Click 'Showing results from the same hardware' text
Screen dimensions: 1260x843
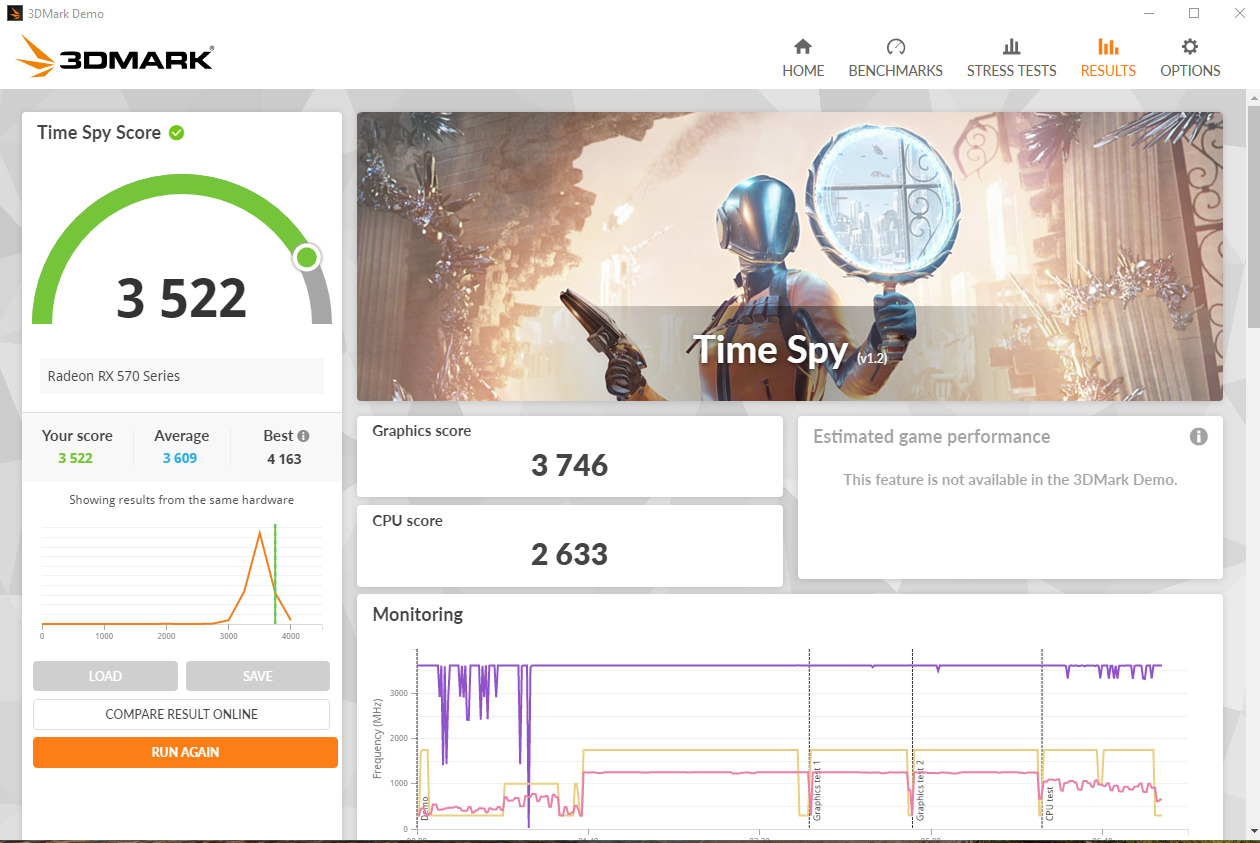point(181,500)
